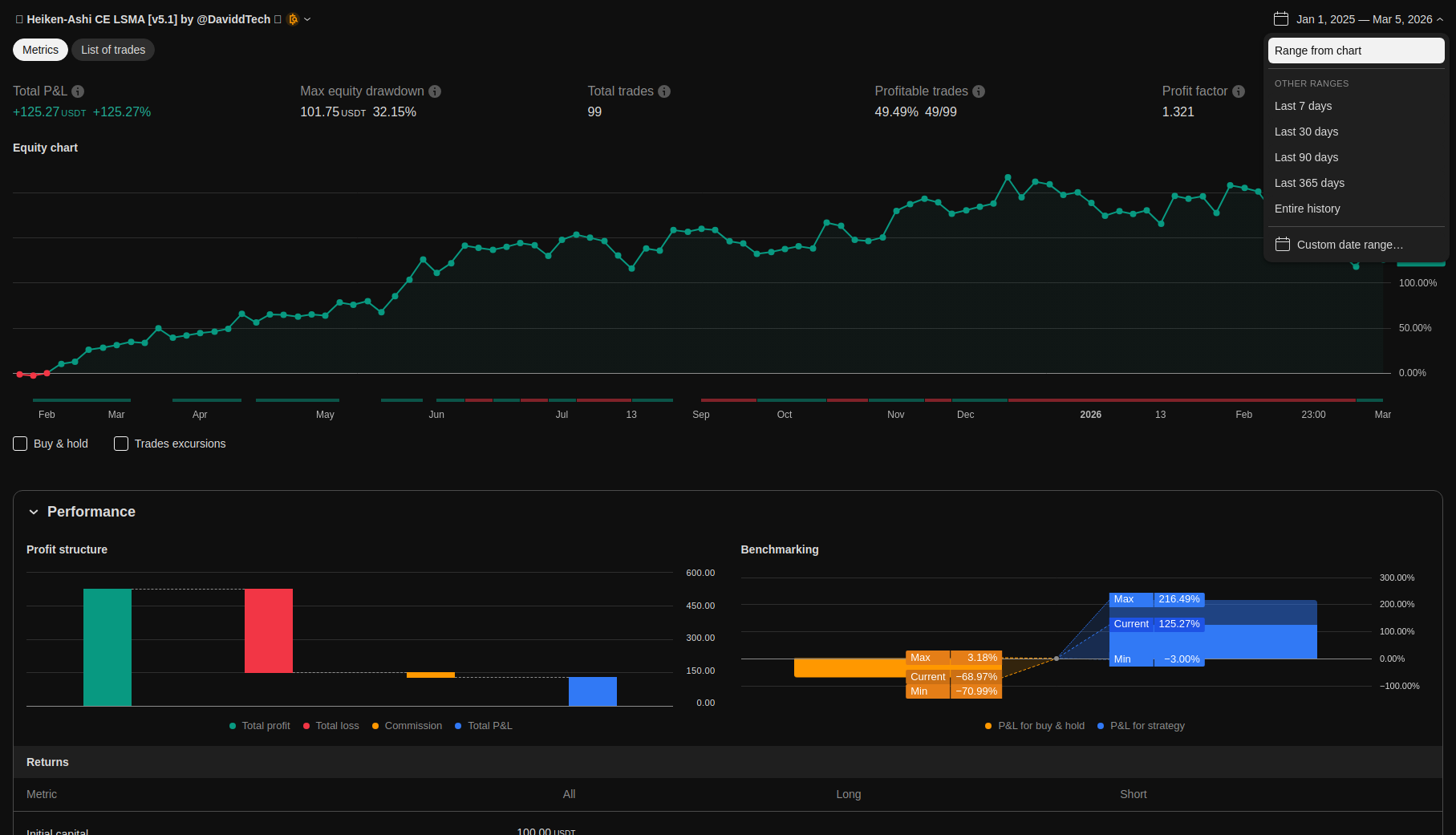Click the Max equity drawdown info icon

tap(435, 91)
